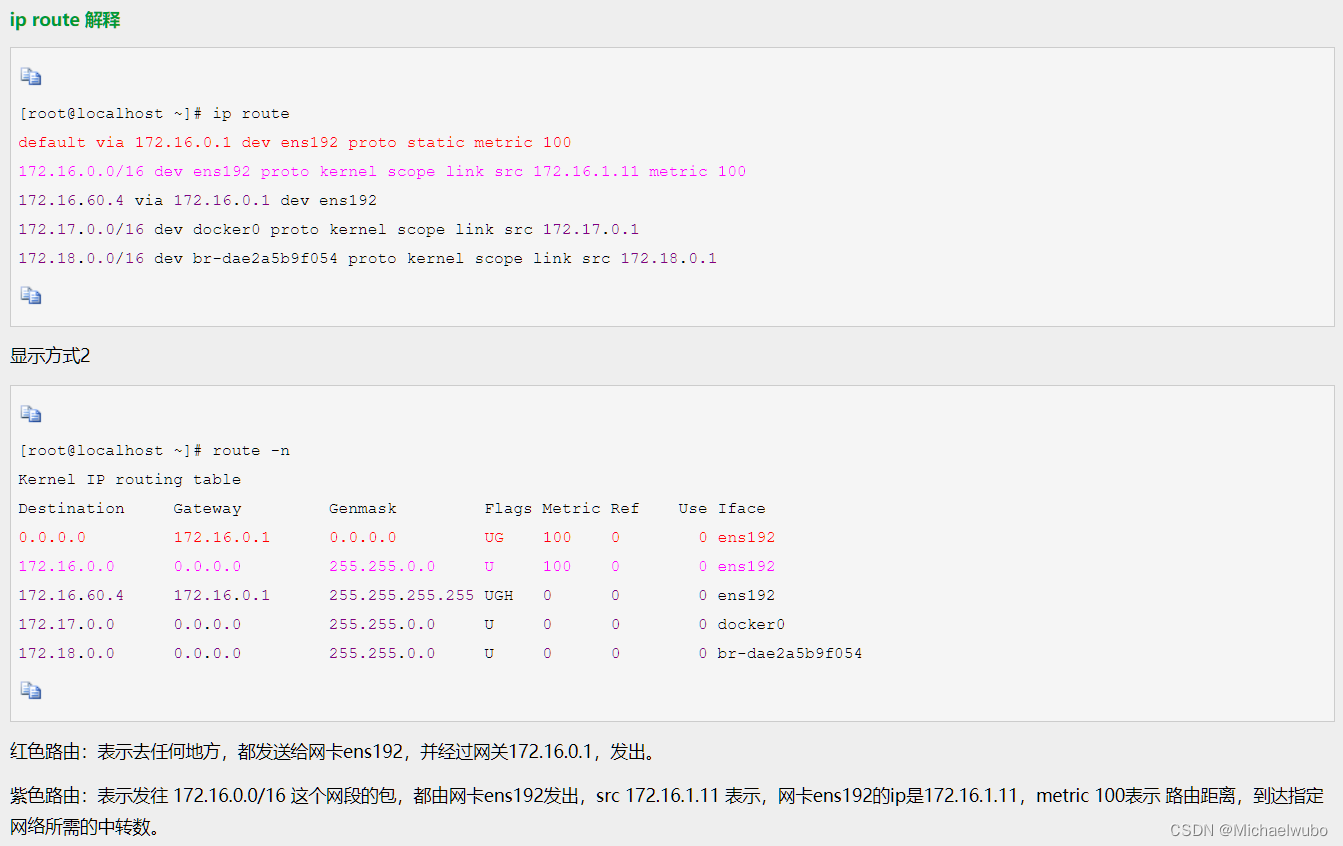Click the copy icon above the ip route output

(x=30, y=76)
